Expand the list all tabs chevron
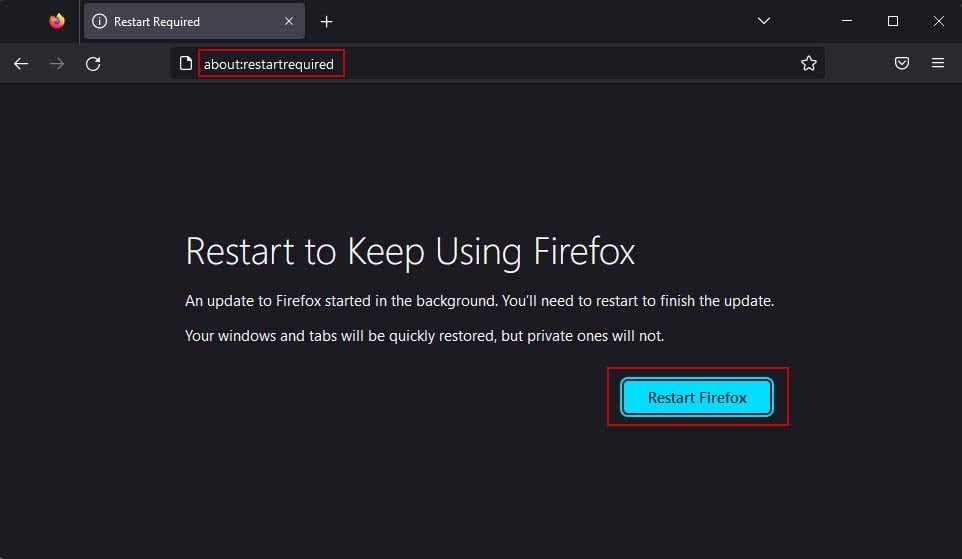 (763, 21)
